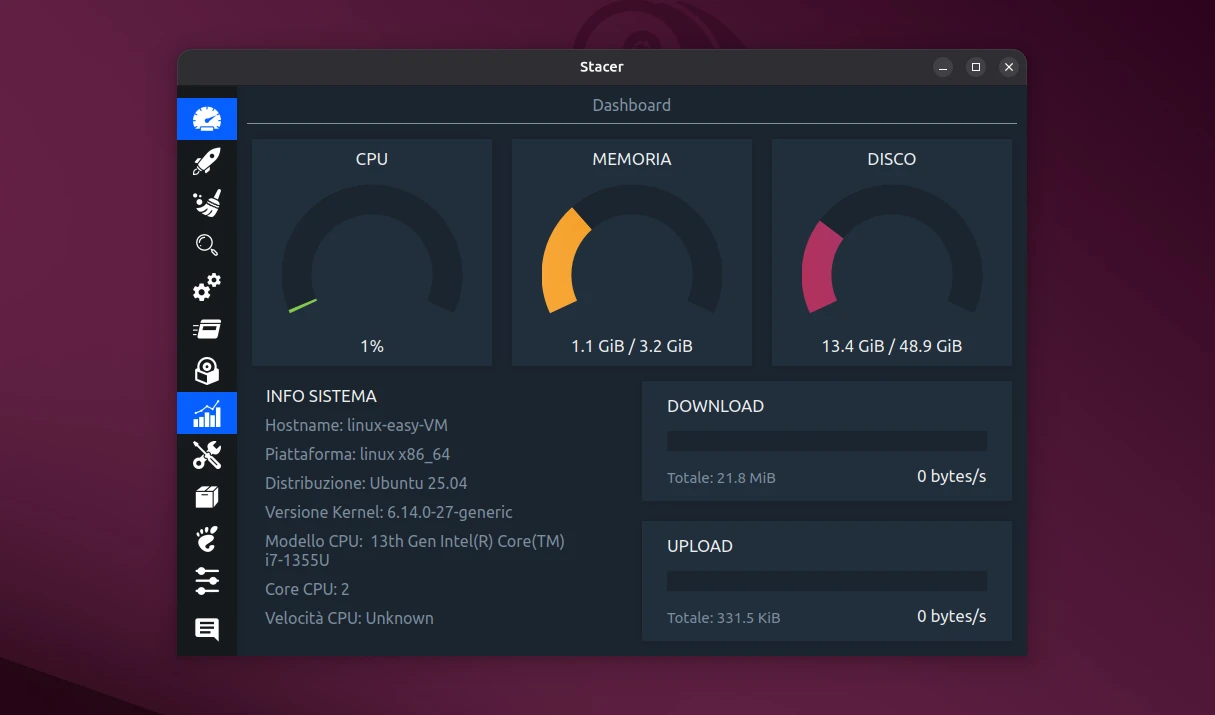Click the DOWNLOAD progress bar
Viewport: 1215px width, 715px height.
[826, 440]
